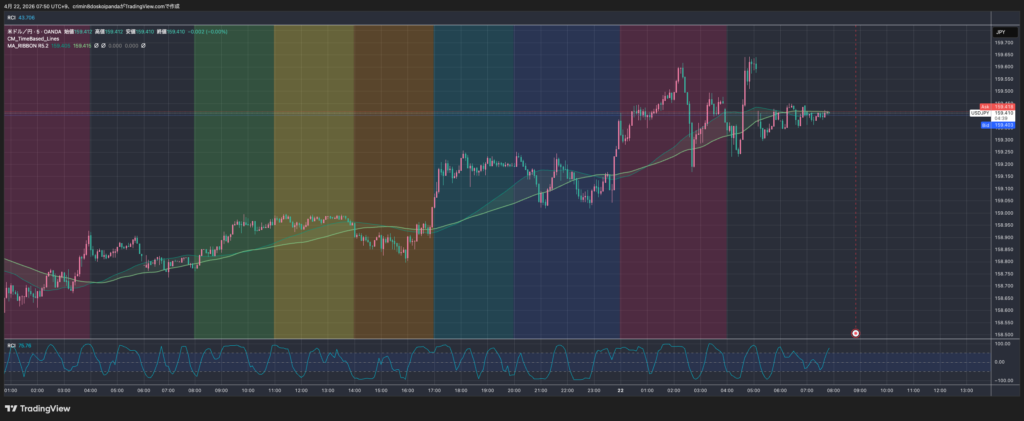This screenshot has width=1024, height=421.
Task: Click the RCI 43.706 label in top bar
Action: [21, 18]
